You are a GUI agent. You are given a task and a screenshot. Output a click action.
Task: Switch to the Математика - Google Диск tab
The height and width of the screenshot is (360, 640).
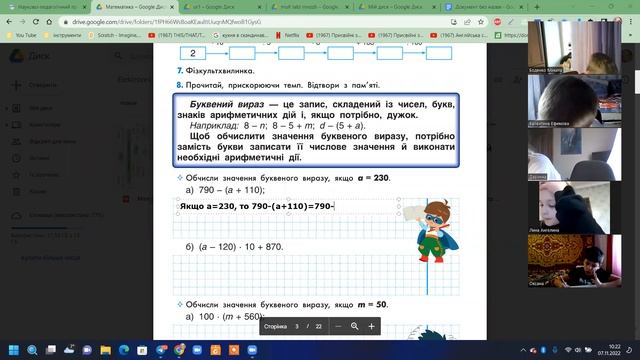click(x=135, y=7)
